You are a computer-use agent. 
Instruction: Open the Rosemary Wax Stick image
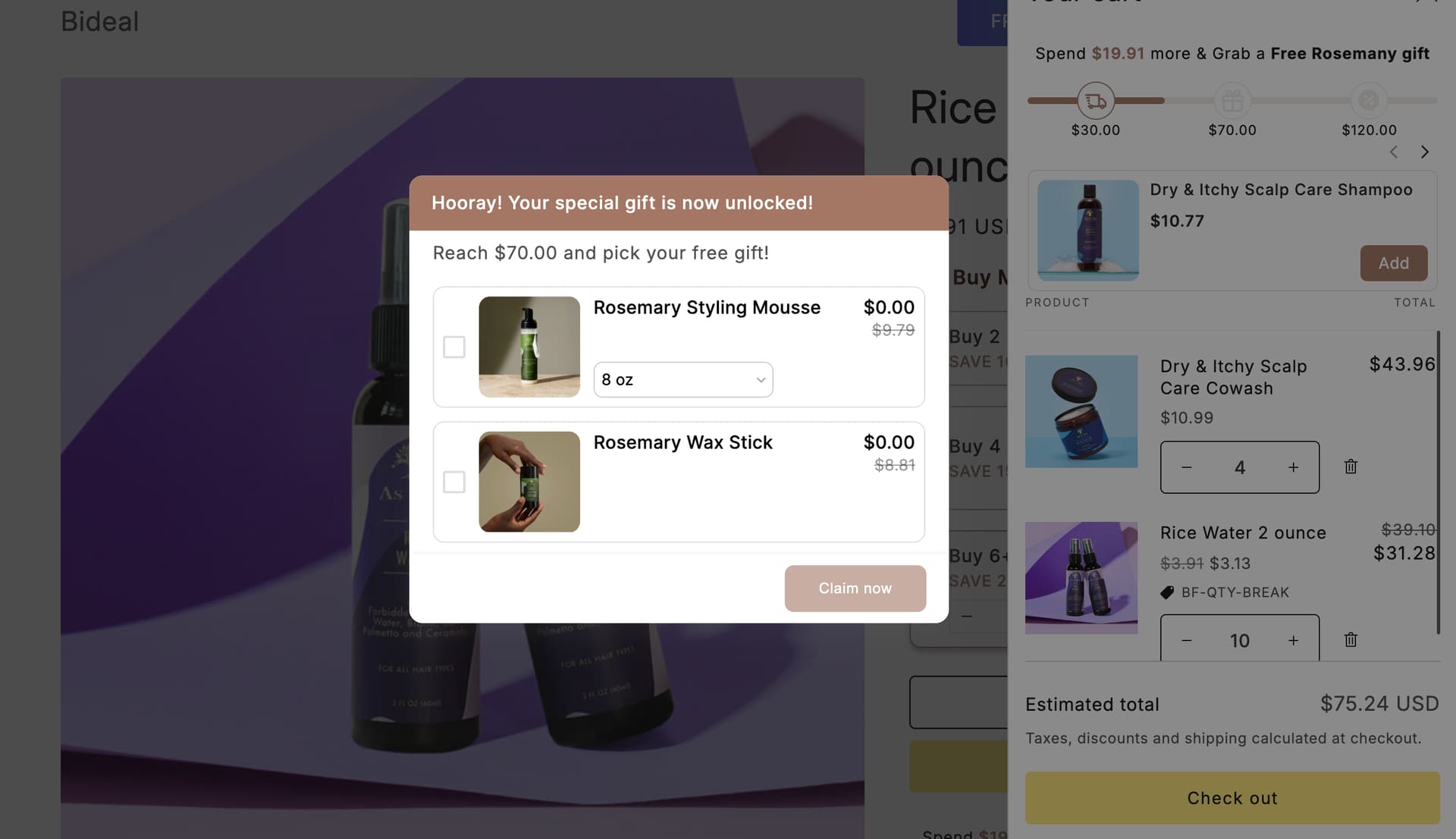(529, 482)
